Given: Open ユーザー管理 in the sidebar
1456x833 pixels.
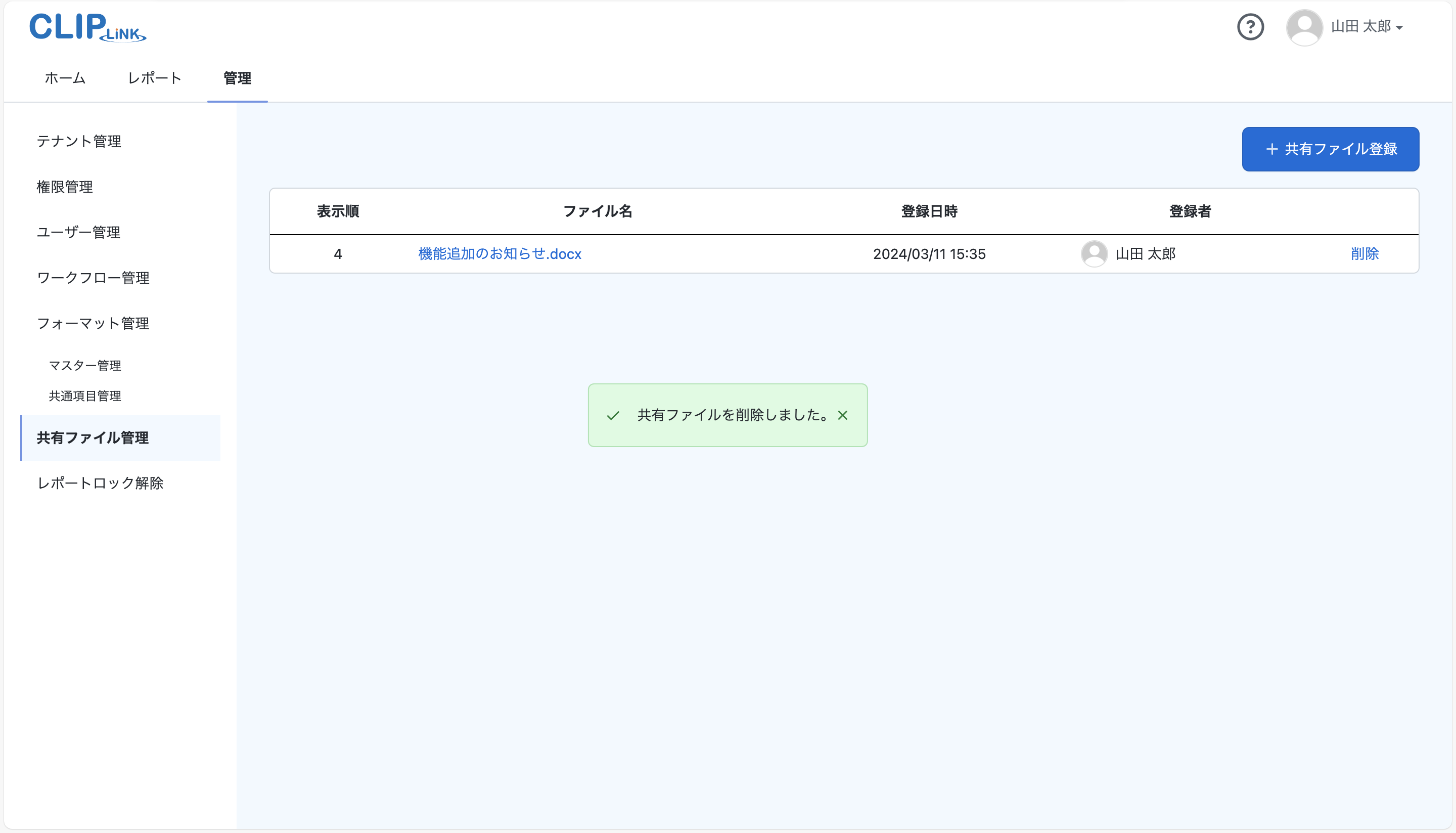Looking at the screenshot, I should (78, 232).
